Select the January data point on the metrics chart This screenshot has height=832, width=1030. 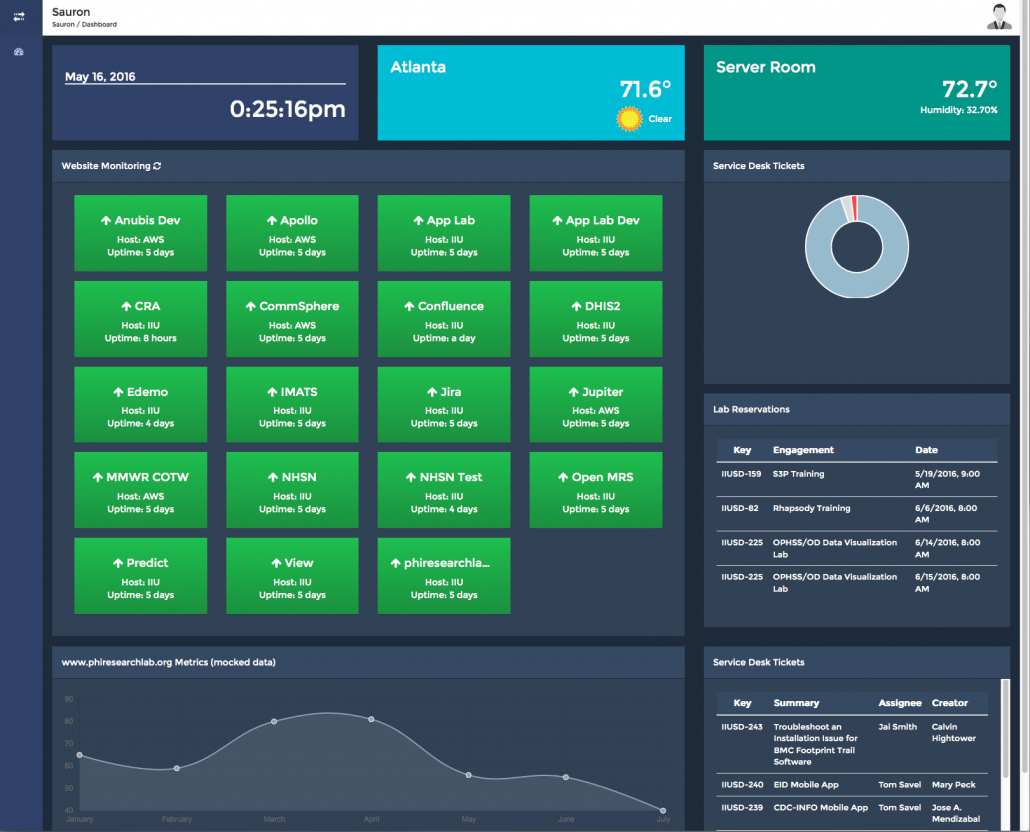click(x=79, y=755)
